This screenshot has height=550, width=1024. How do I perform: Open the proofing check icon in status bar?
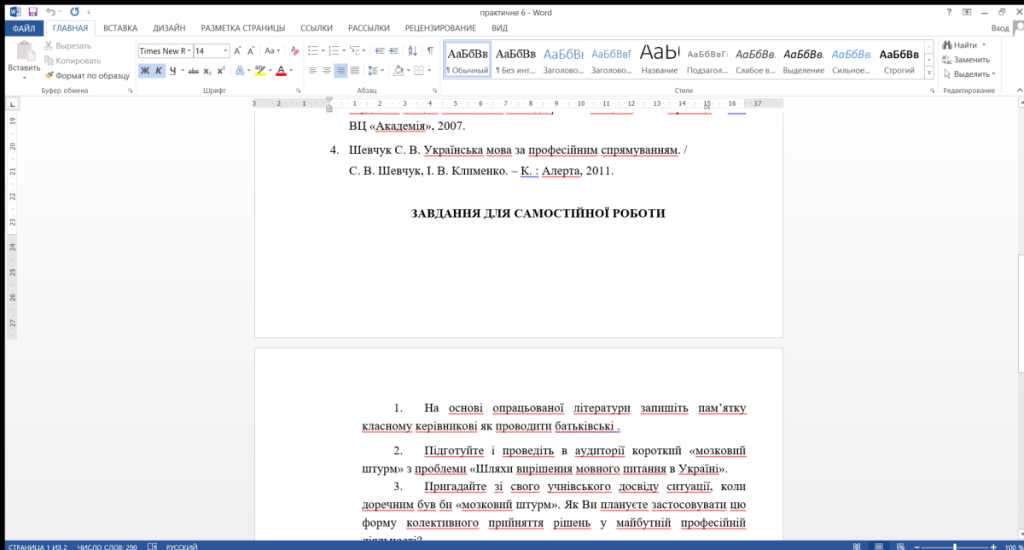click(x=152, y=546)
